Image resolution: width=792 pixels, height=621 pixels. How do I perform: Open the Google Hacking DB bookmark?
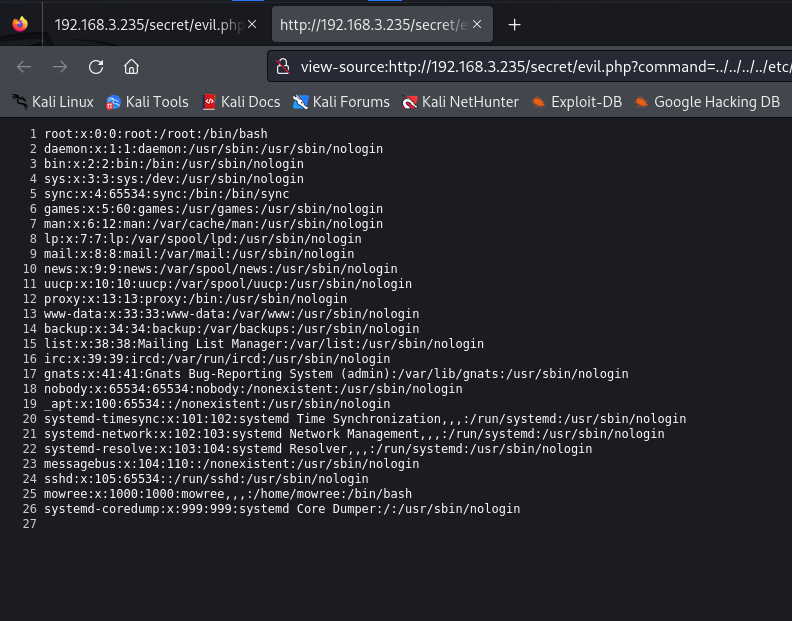click(x=707, y=102)
